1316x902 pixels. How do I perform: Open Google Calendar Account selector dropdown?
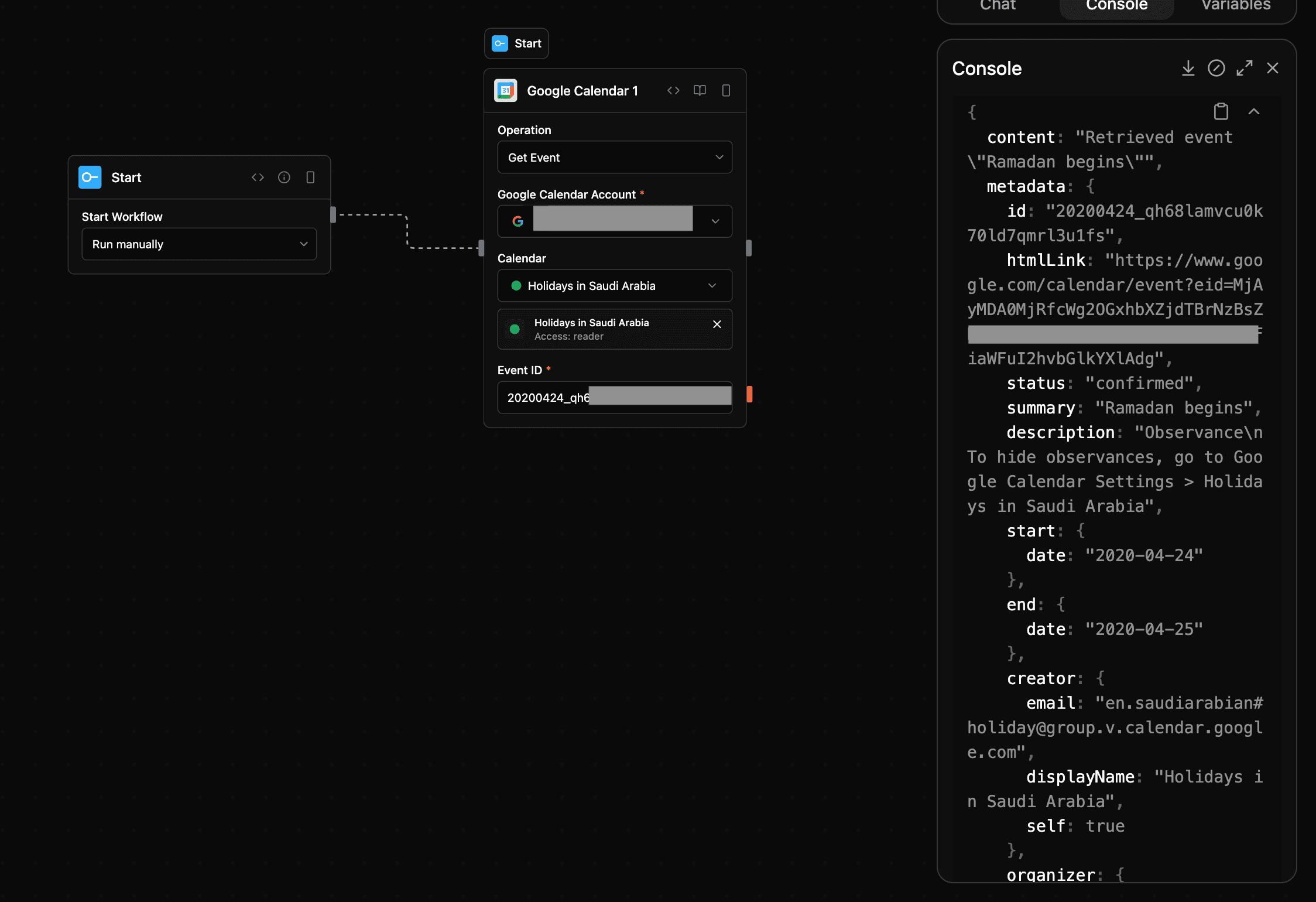[715, 221]
